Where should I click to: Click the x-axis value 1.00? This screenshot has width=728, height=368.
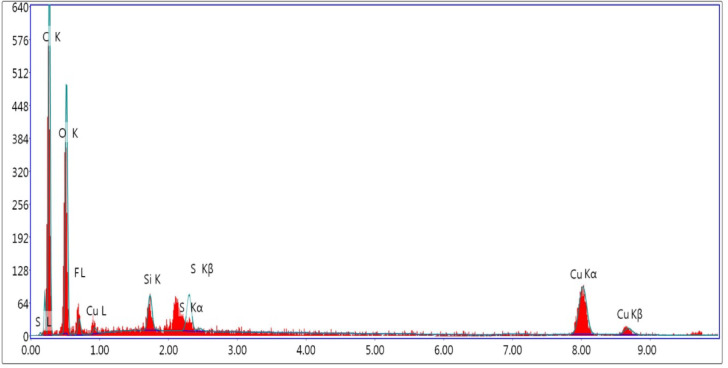click(x=99, y=350)
